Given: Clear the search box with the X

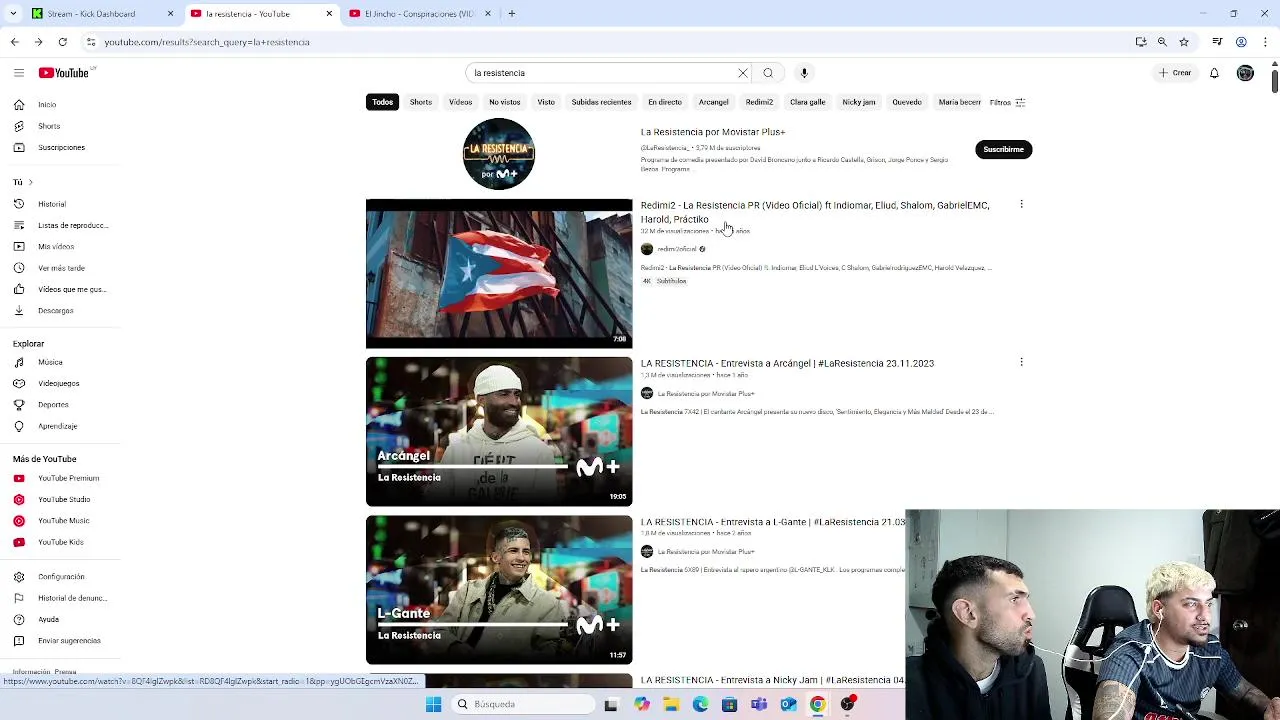Looking at the screenshot, I should 743,73.
